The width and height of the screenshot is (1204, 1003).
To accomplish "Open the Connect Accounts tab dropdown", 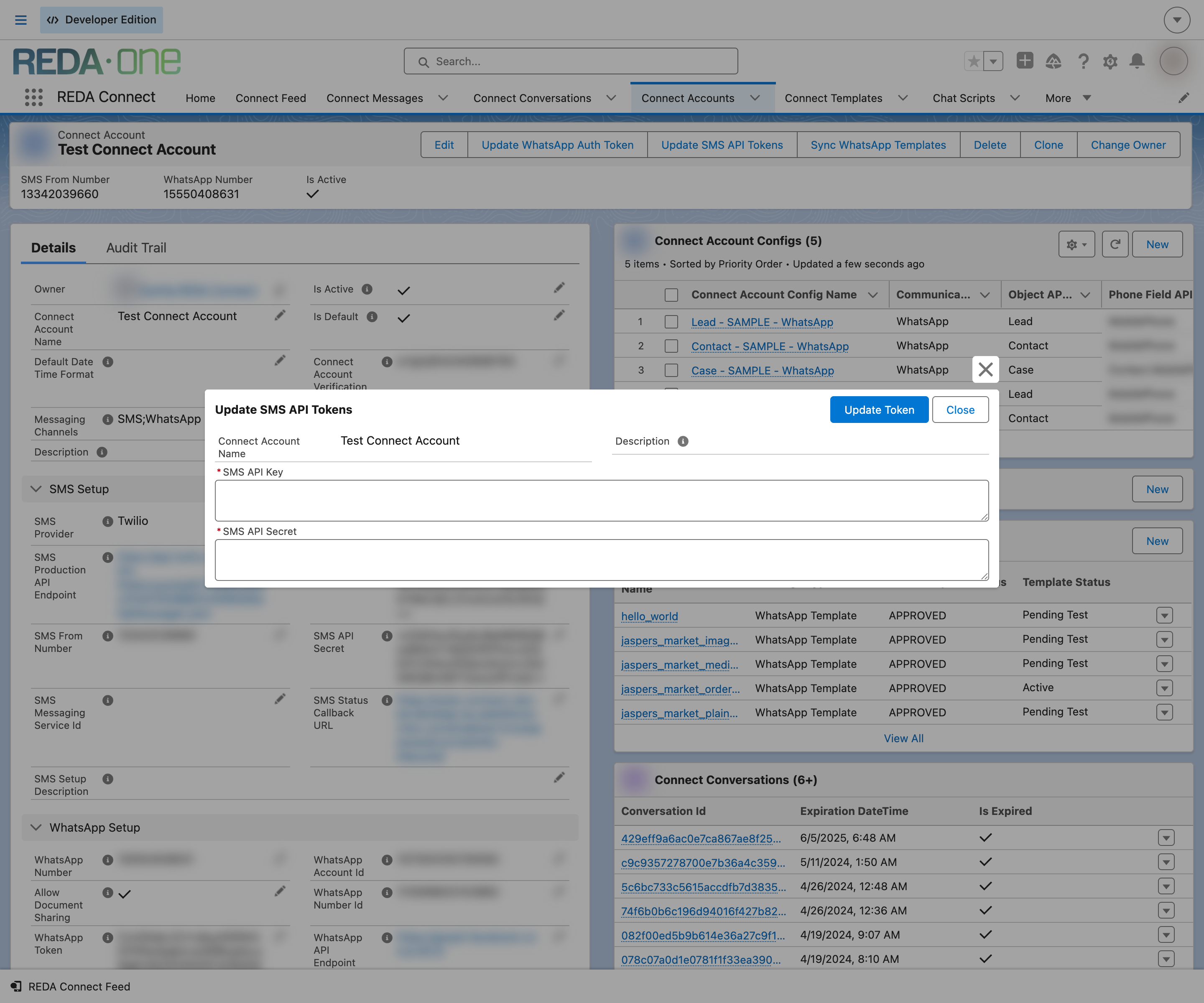I will (755, 98).
